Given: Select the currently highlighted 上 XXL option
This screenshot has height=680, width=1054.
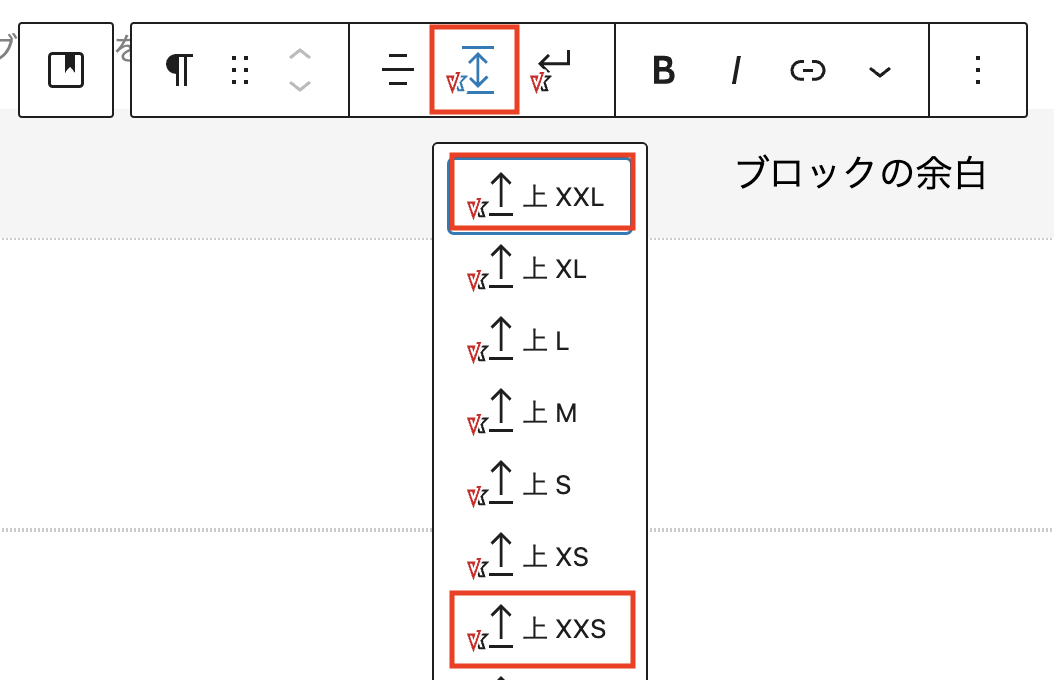Looking at the screenshot, I should pos(541,193).
